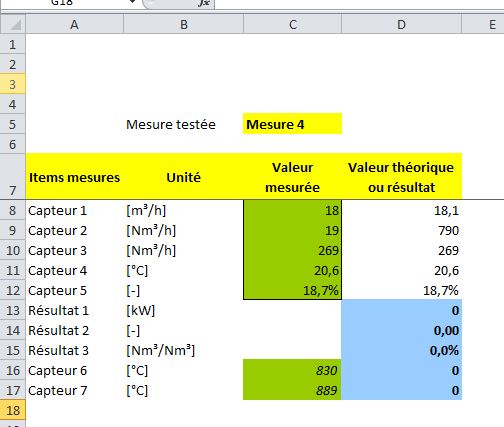Select the 'Résultat 1' cell
The image size is (504, 427).
(74, 310)
